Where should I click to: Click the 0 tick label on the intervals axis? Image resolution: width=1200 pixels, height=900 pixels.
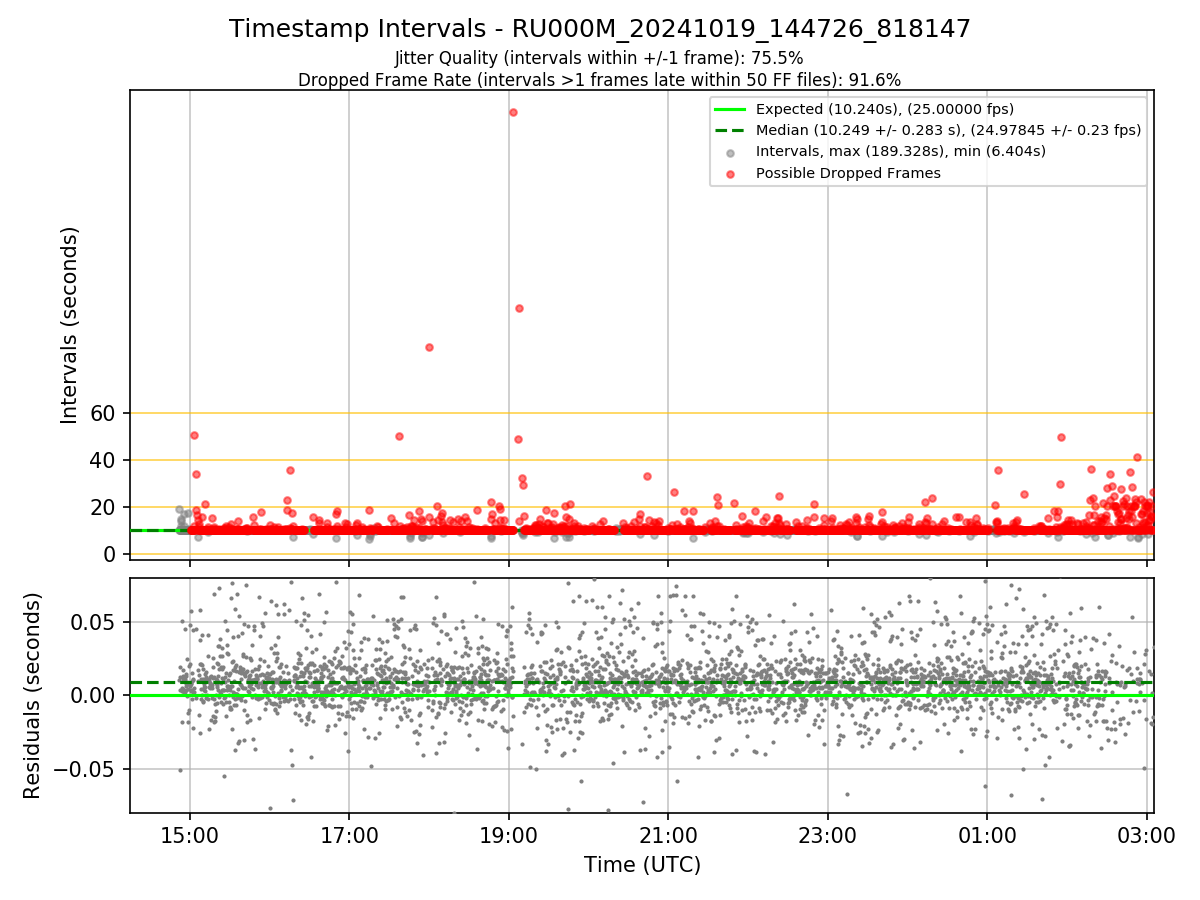tap(112, 554)
